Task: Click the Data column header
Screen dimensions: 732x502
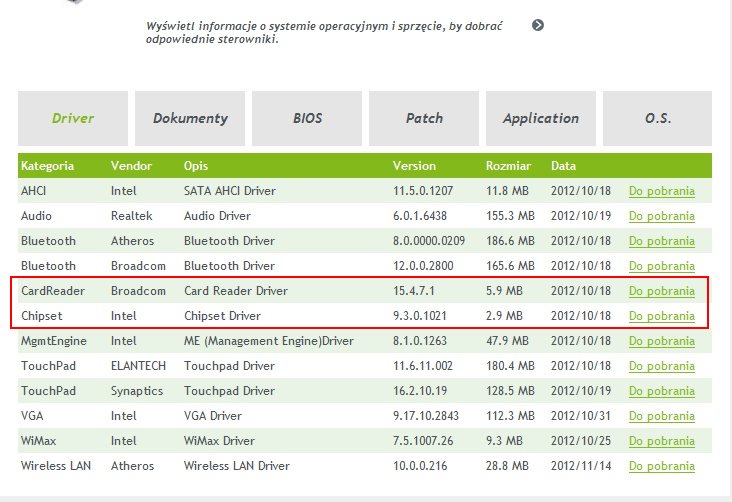Action: point(563,166)
